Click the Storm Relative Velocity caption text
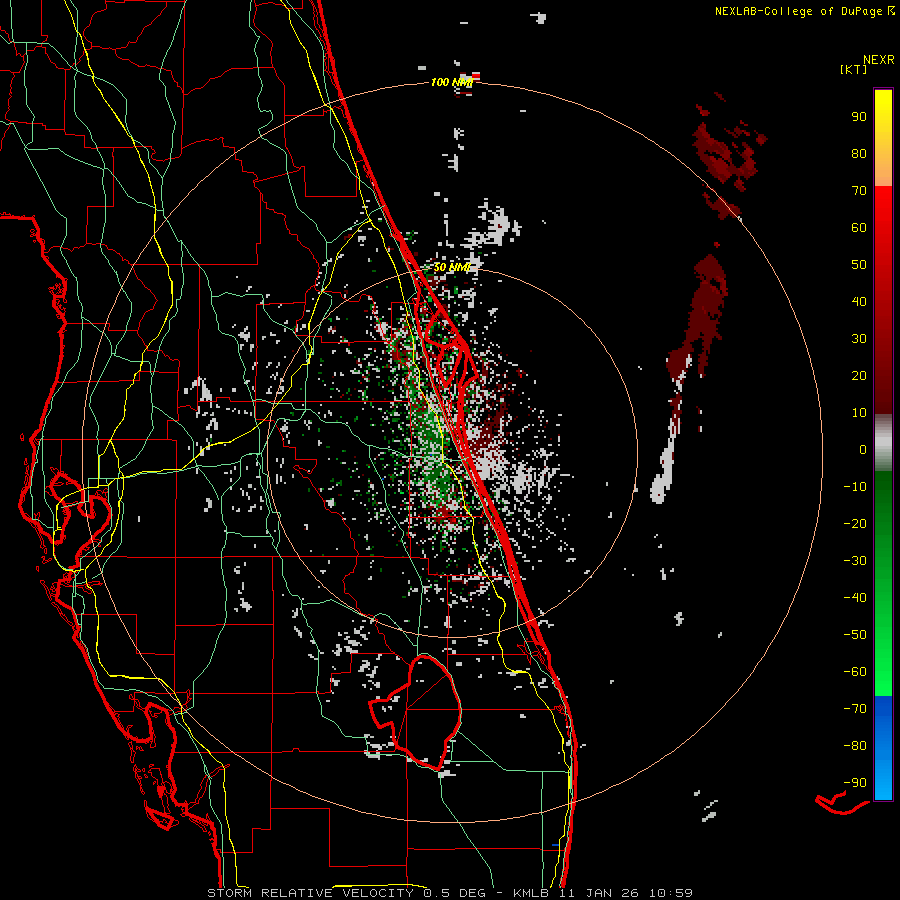 [x=450, y=893]
